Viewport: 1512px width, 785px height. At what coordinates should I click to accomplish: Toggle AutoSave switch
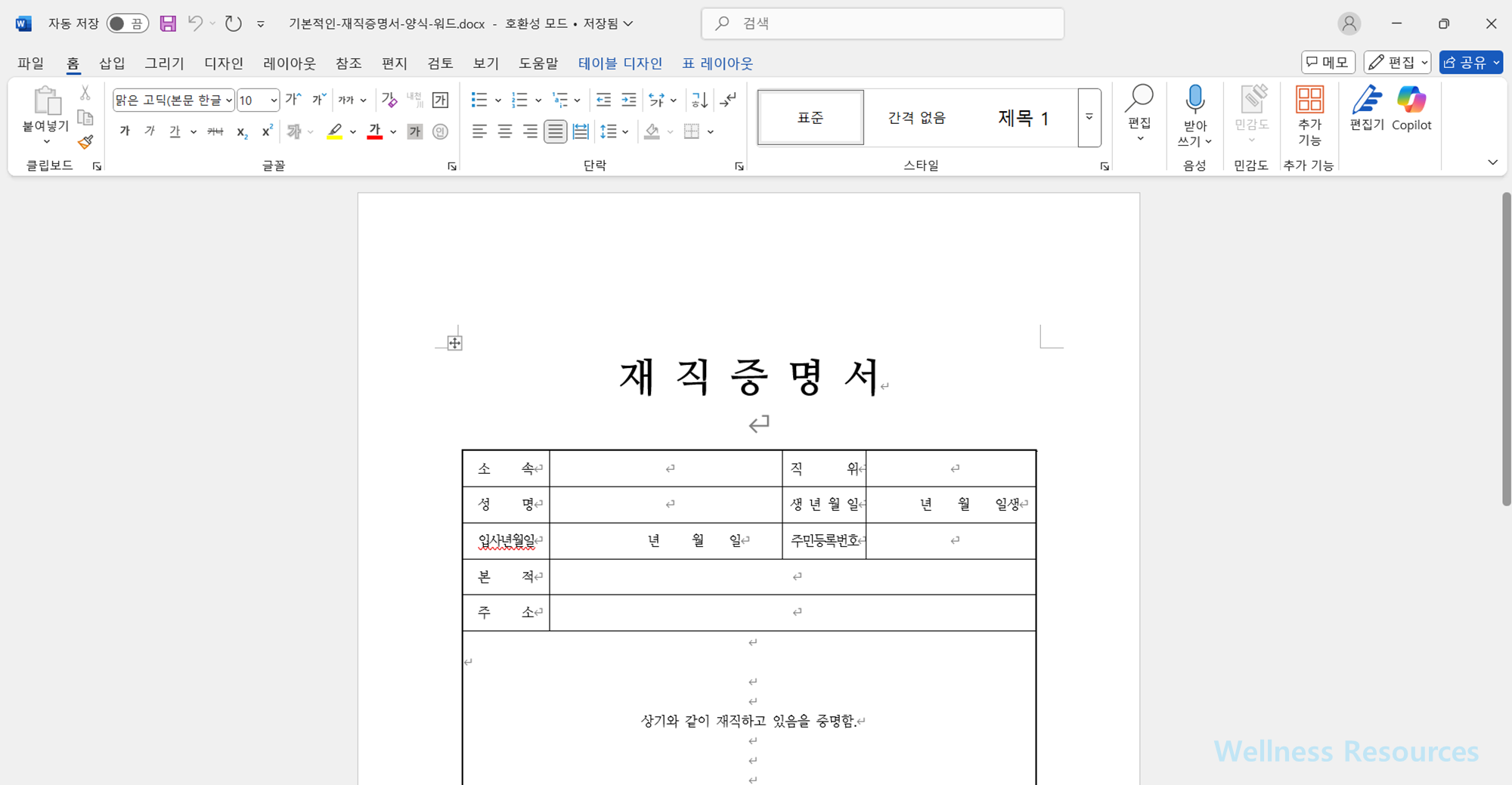127,23
